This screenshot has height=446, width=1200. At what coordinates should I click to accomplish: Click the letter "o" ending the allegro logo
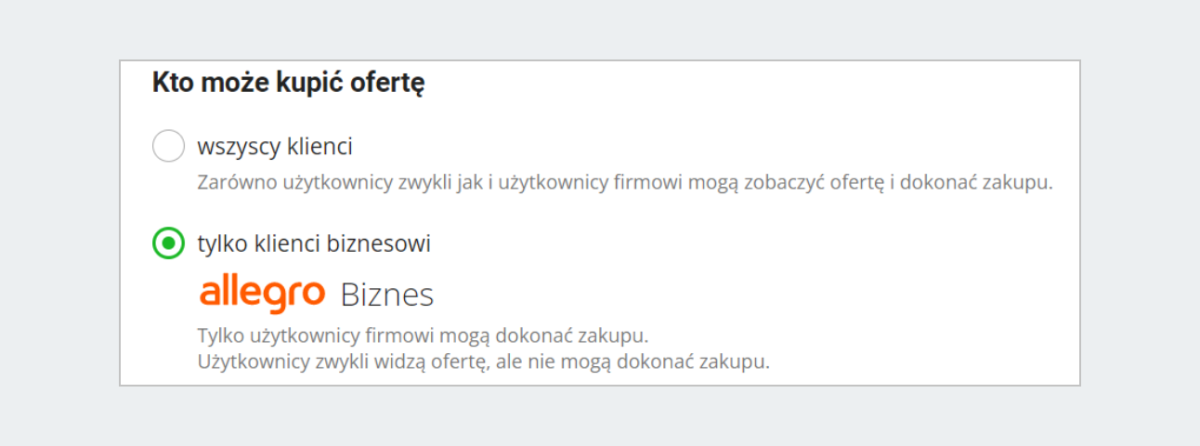pyautogui.click(x=313, y=294)
